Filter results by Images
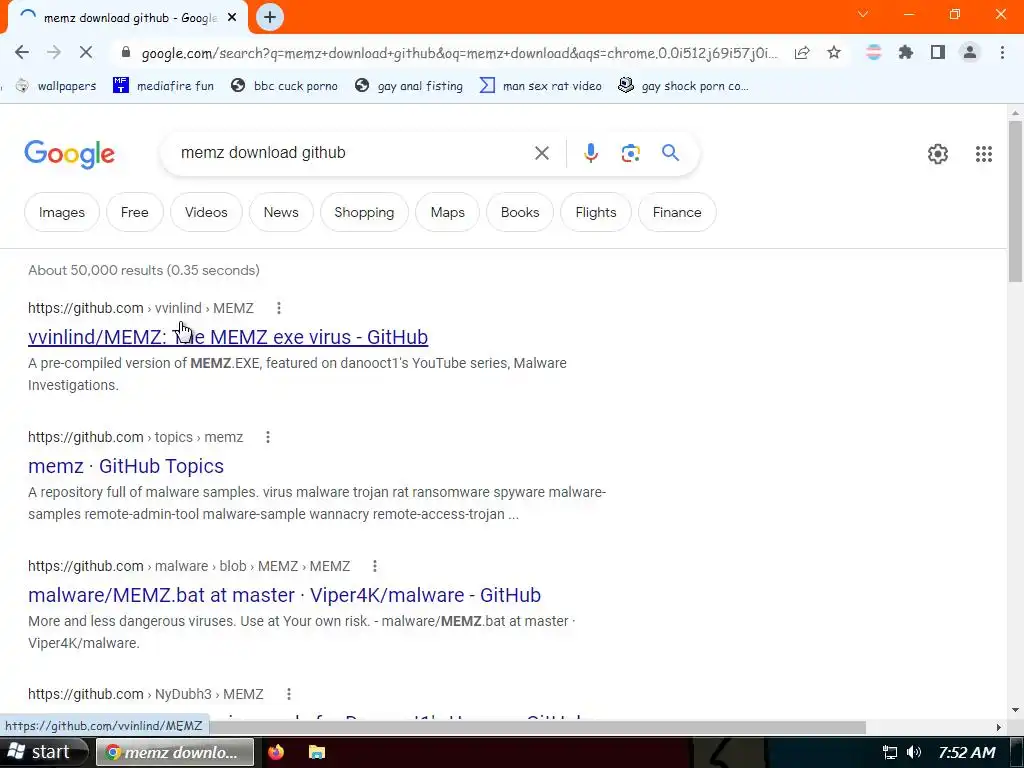 [x=62, y=212]
